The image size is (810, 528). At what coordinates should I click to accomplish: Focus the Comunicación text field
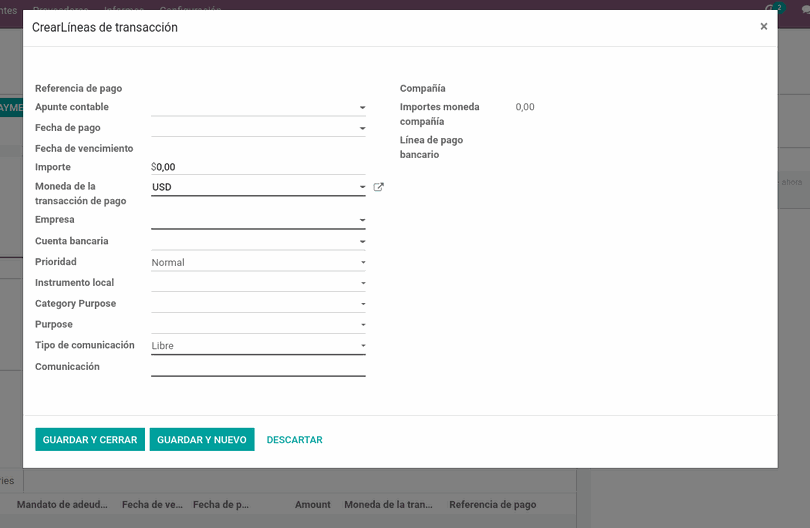[258, 367]
